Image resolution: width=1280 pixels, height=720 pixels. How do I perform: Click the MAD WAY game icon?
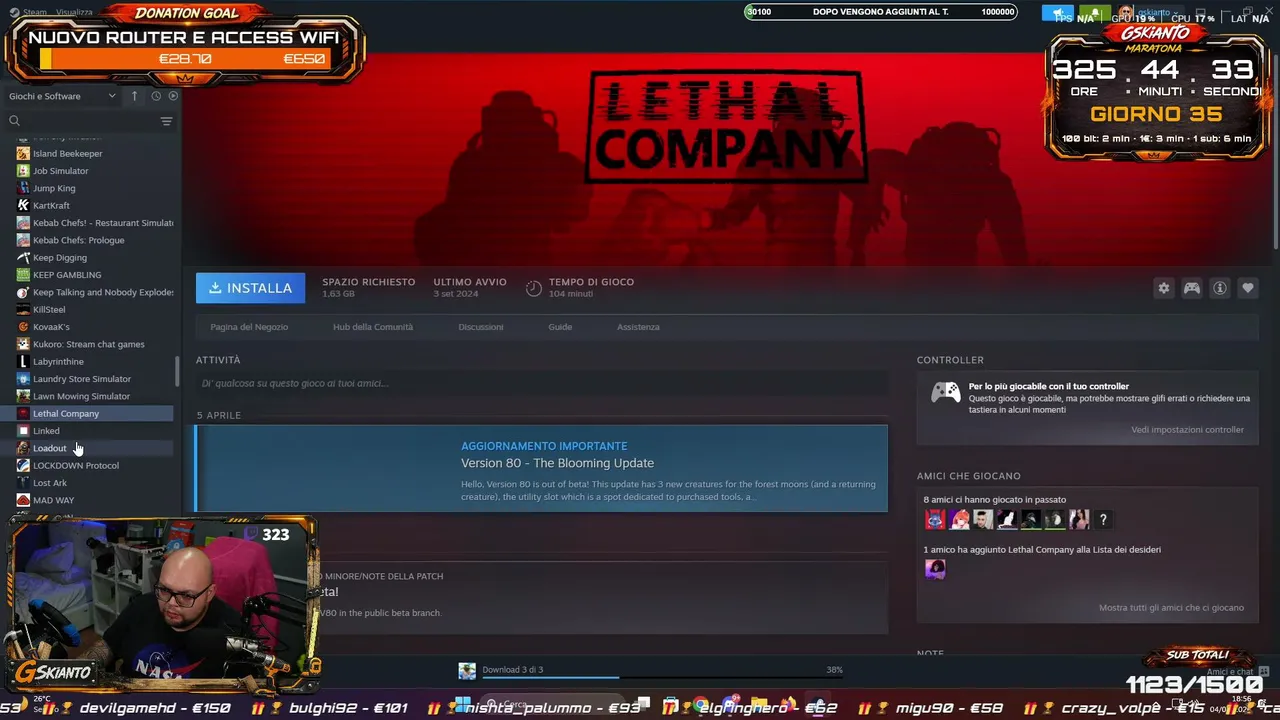point(23,500)
